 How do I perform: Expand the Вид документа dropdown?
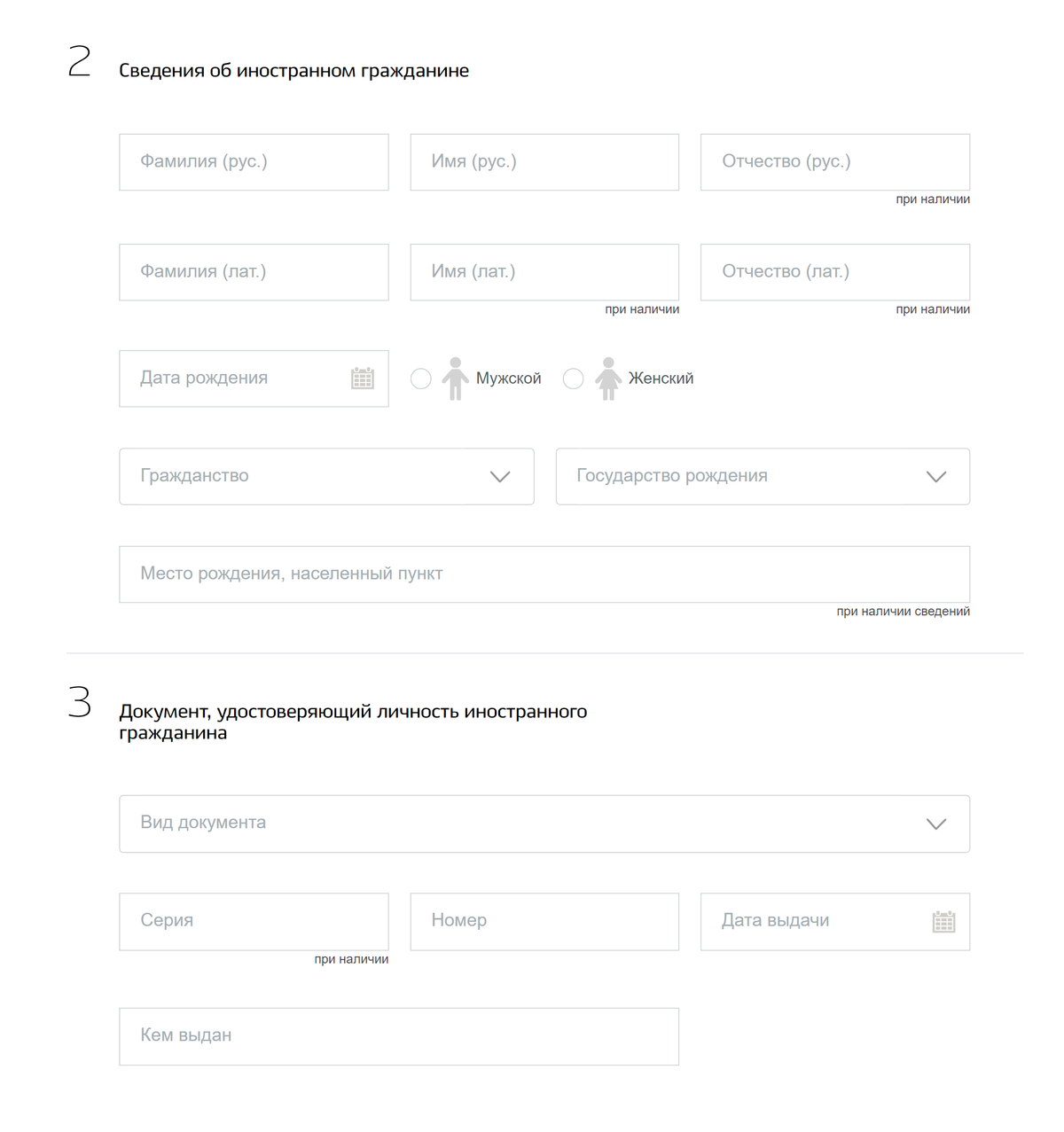click(935, 824)
